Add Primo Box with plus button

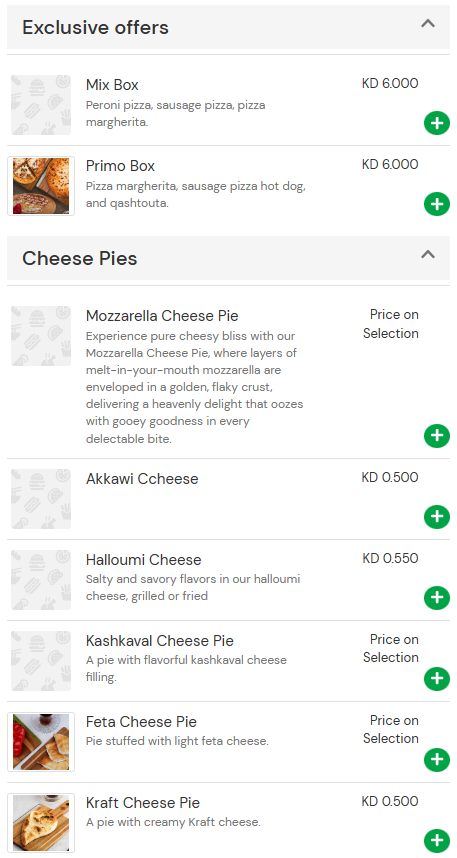[437, 204]
